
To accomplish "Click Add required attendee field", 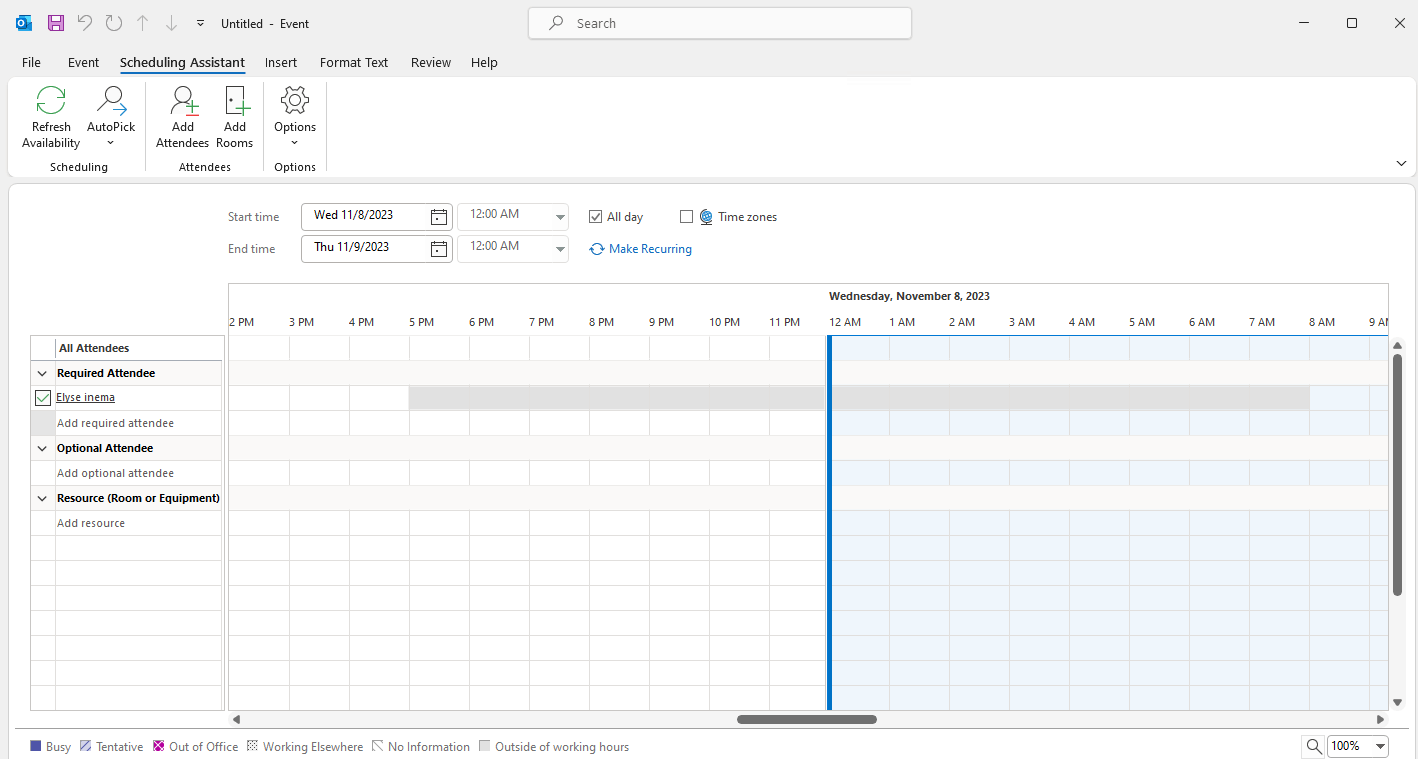I will pyautogui.click(x=138, y=423).
